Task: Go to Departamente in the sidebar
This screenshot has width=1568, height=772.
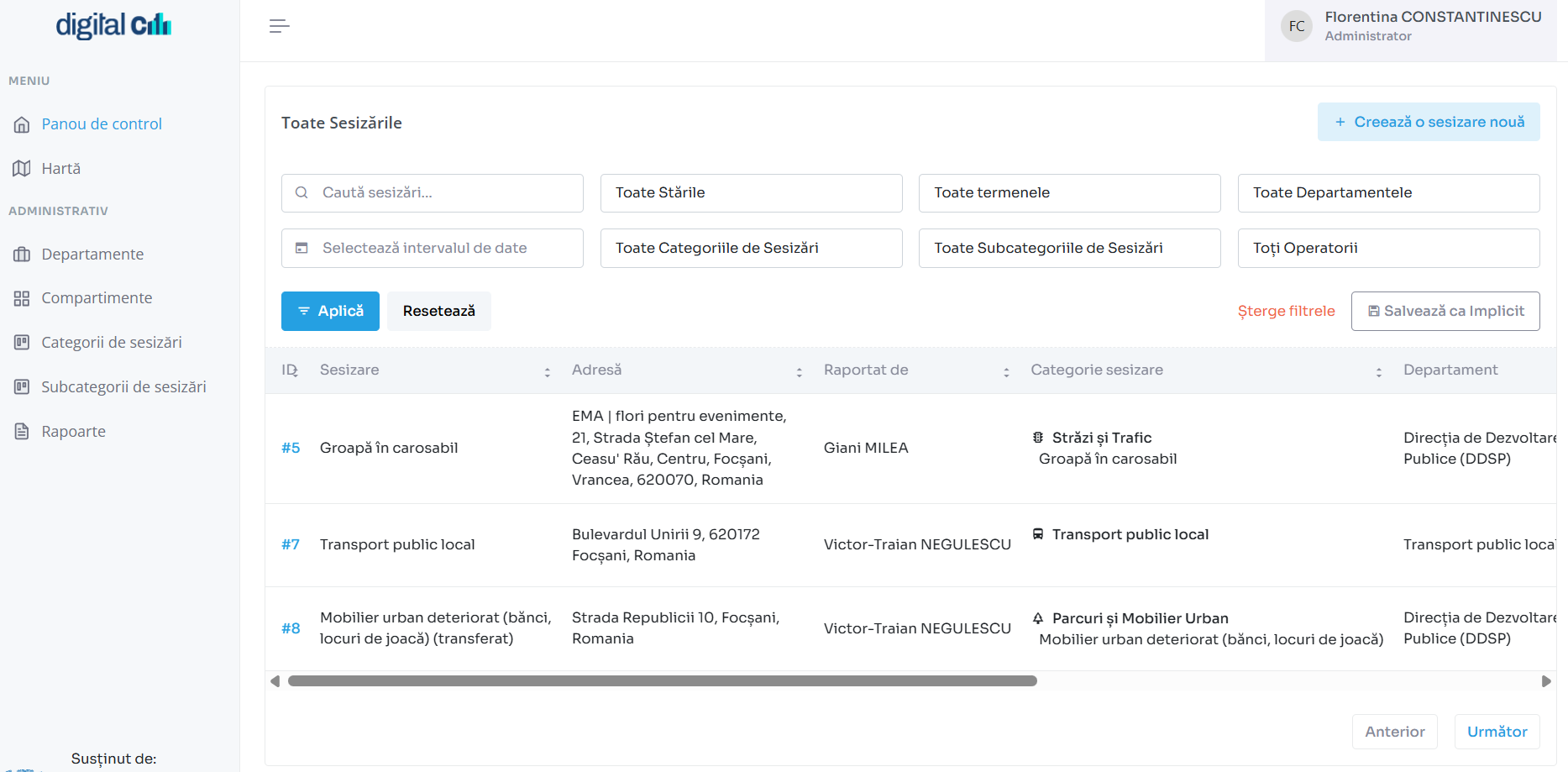Action: tap(92, 255)
